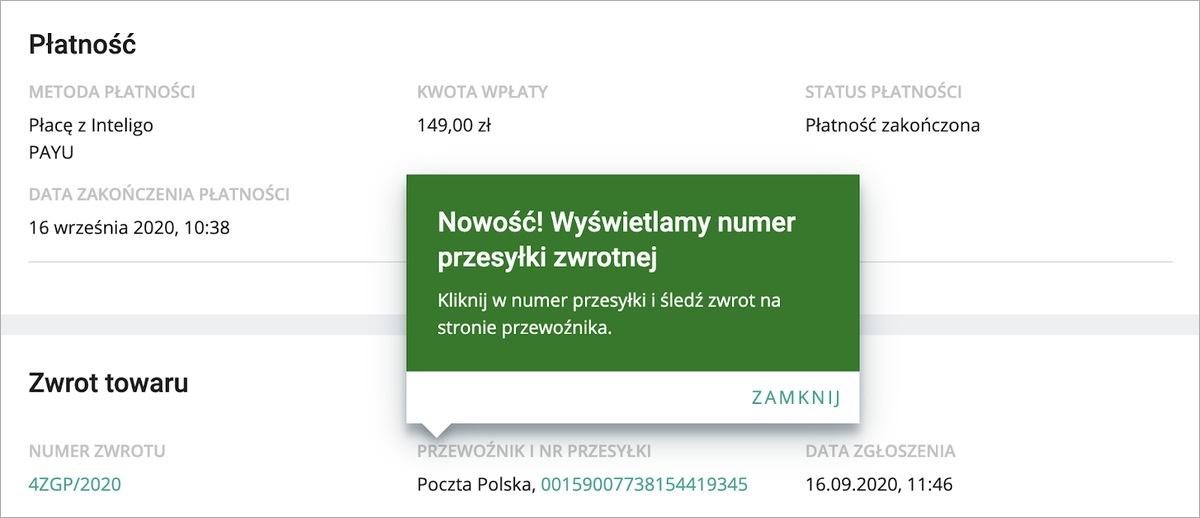Click the DATA ZGŁOSZENIA label
The width and height of the screenshot is (1200, 518).
tap(880, 451)
